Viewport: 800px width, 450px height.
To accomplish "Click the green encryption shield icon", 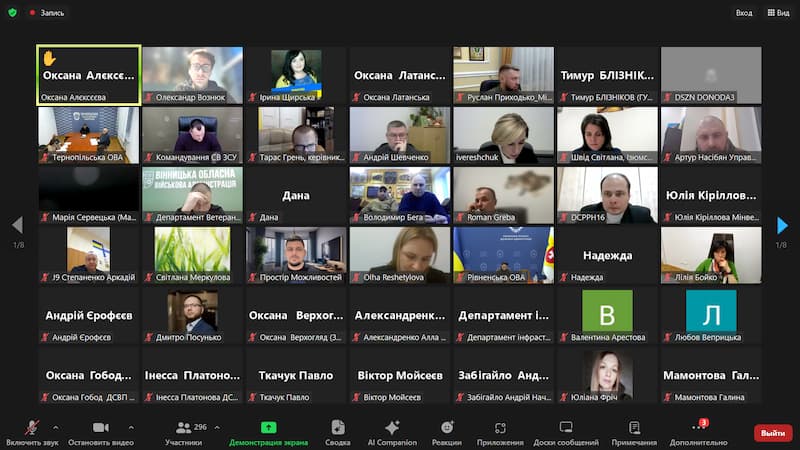I will click(x=12, y=13).
